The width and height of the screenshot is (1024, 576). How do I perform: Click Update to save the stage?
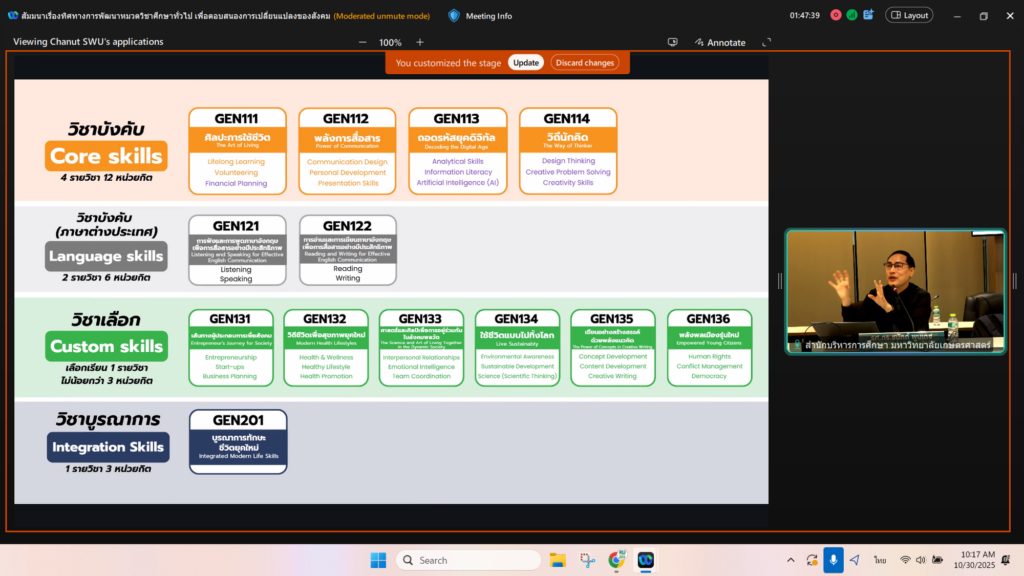tap(526, 62)
